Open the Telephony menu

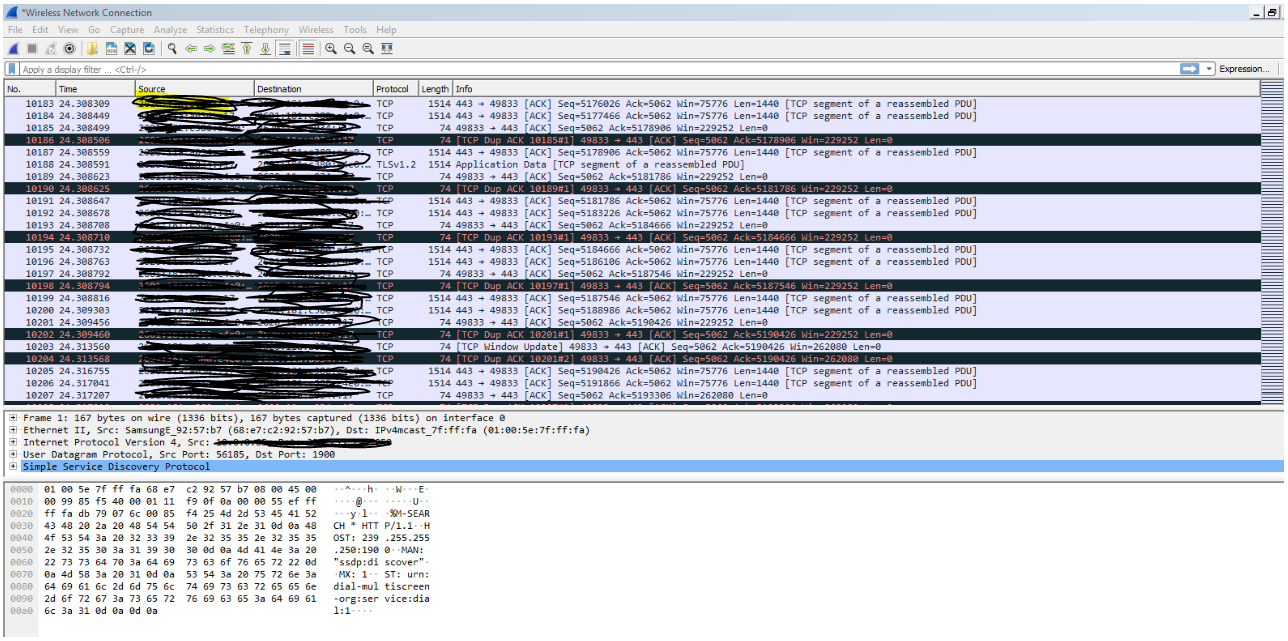pyautogui.click(x=266, y=30)
